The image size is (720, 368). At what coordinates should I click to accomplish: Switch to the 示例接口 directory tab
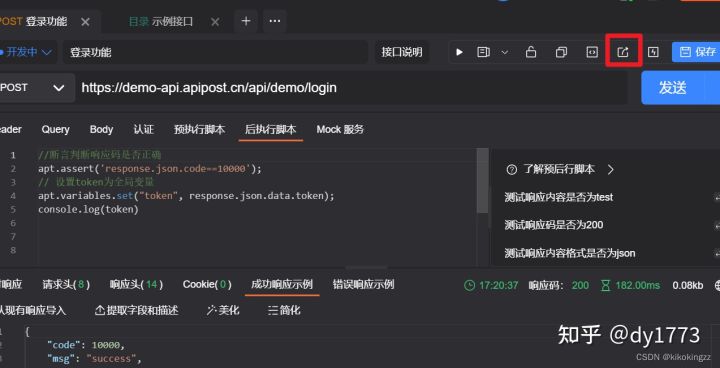(161, 22)
